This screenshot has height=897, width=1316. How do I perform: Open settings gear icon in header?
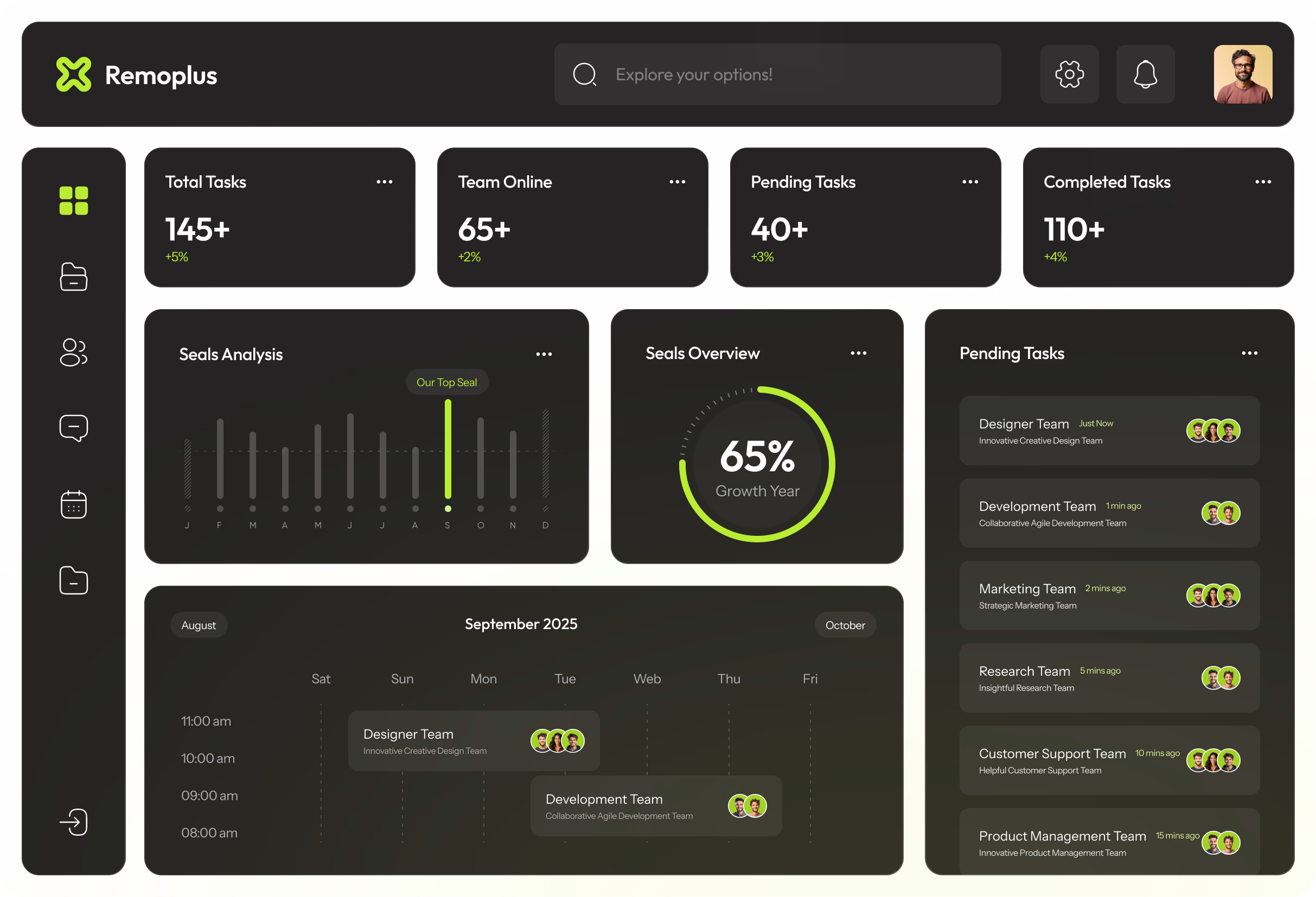click(x=1069, y=74)
